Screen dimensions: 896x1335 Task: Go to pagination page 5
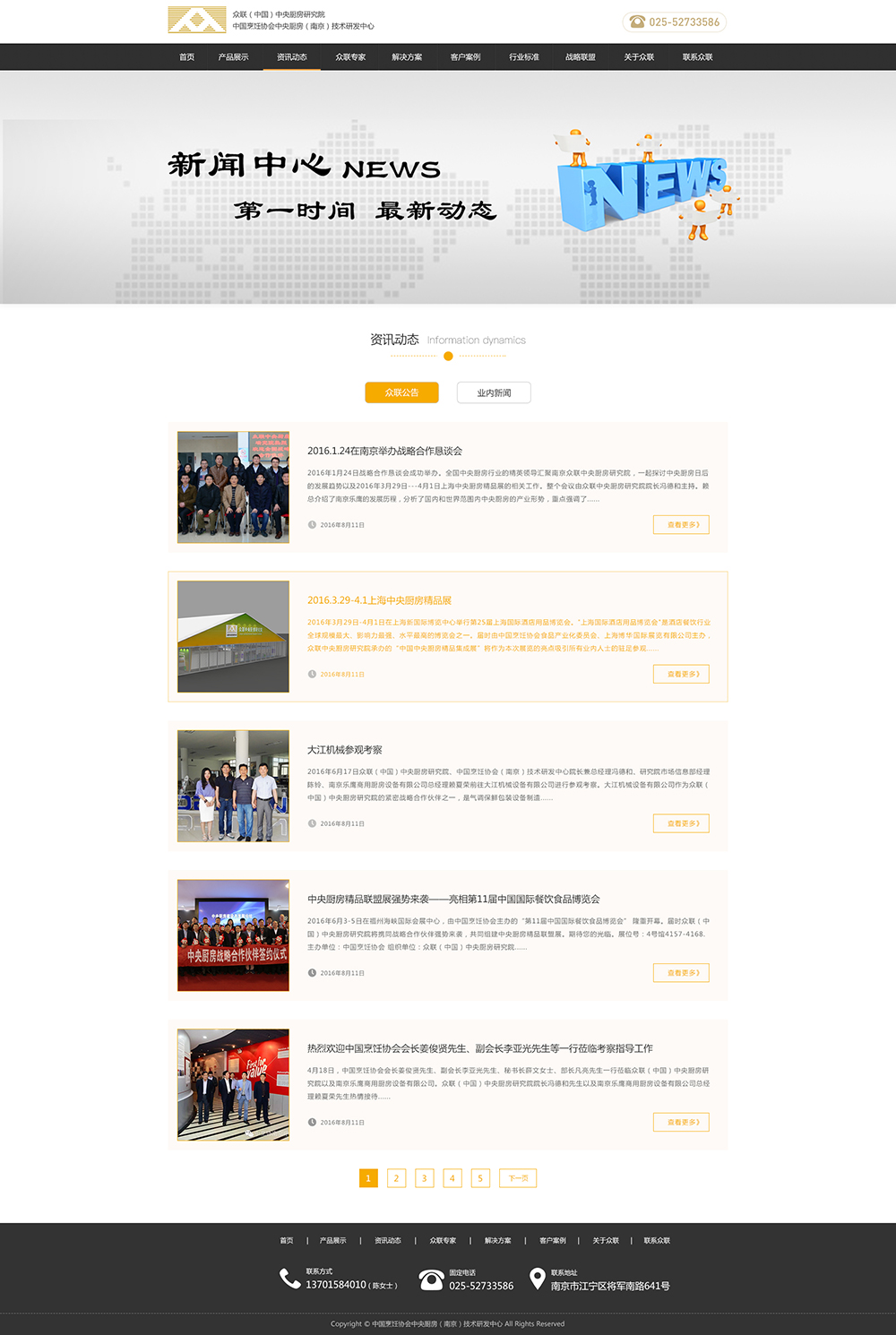480,1178
